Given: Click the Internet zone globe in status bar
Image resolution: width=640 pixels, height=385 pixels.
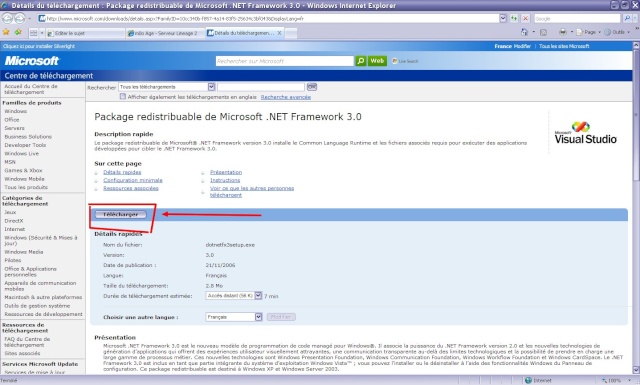Looking at the screenshot, I should (x=528, y=380).
